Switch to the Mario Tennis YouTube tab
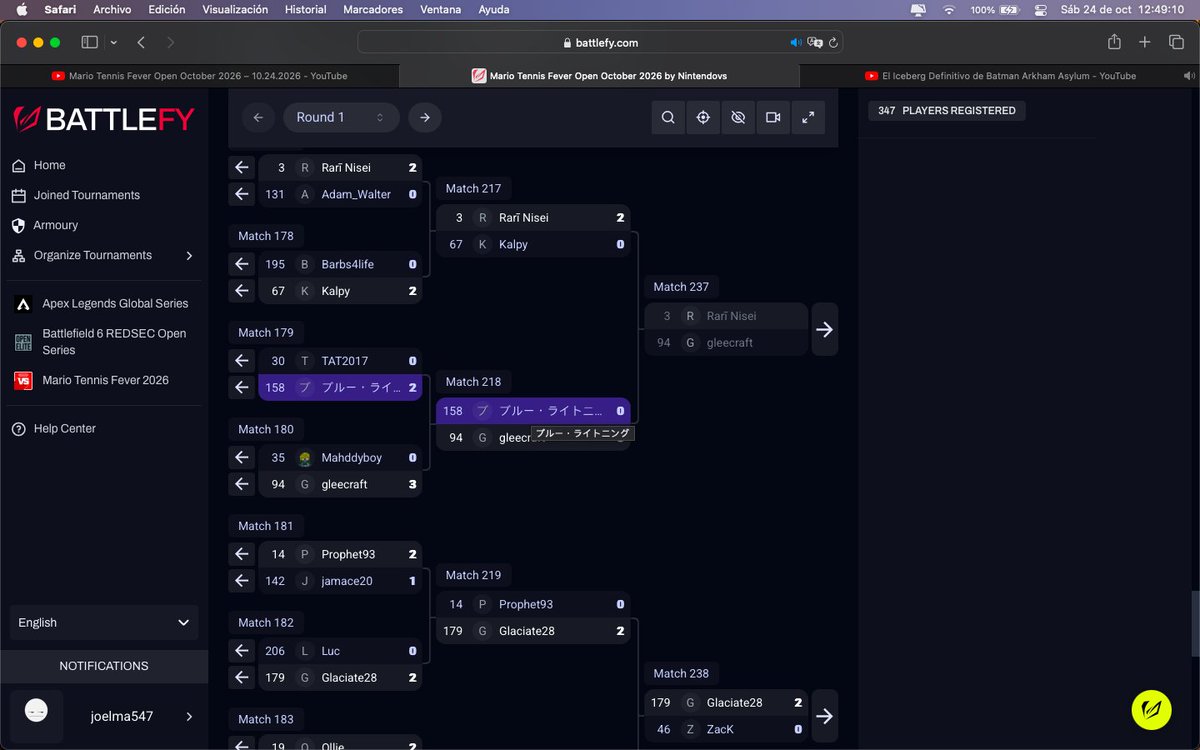Image resolution: width=1200 pixels, height=750 pixels. pyautogui.click(x=200, y=76)
